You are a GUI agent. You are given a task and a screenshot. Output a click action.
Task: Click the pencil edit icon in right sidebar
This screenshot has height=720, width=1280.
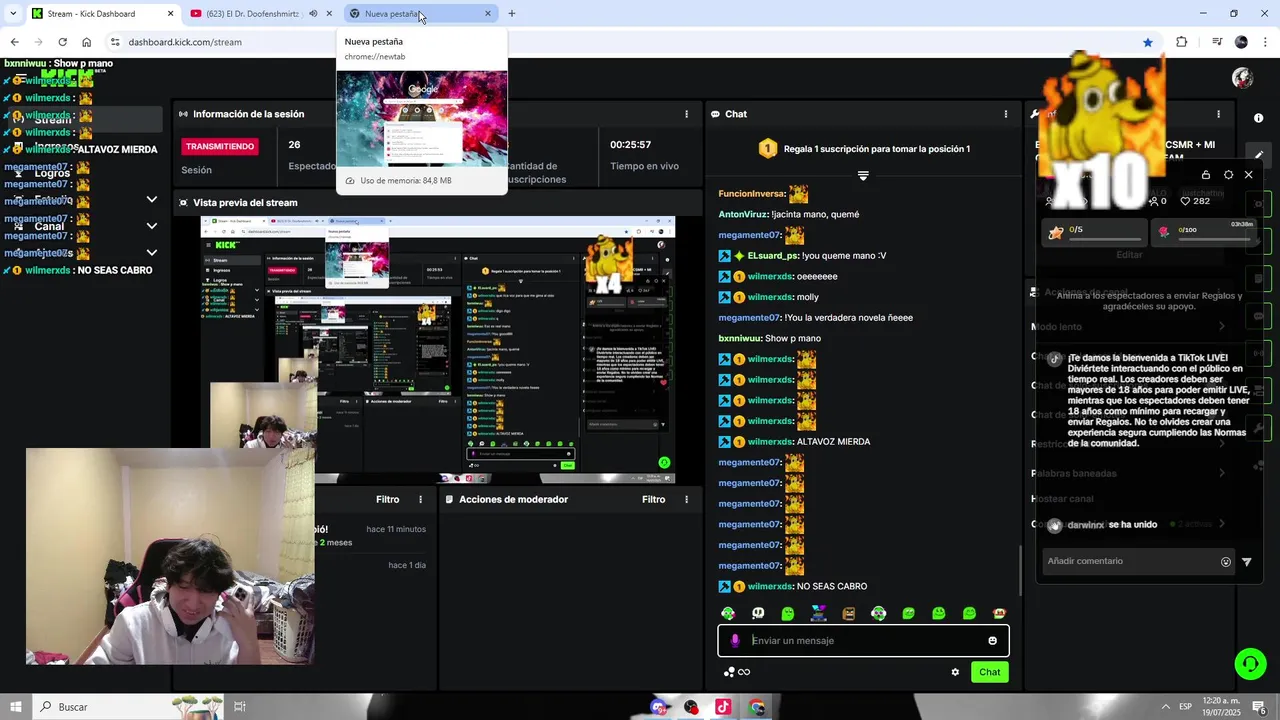[x=1259, y=155]
